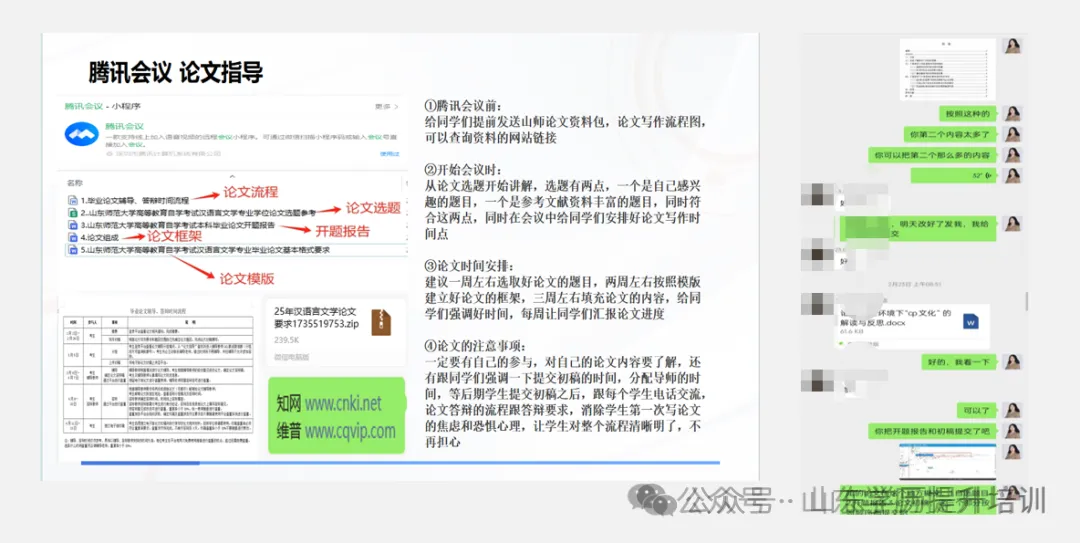Click the 使用过 link in mini-program card
This screenshot has height=543, width=1080.
390,154
